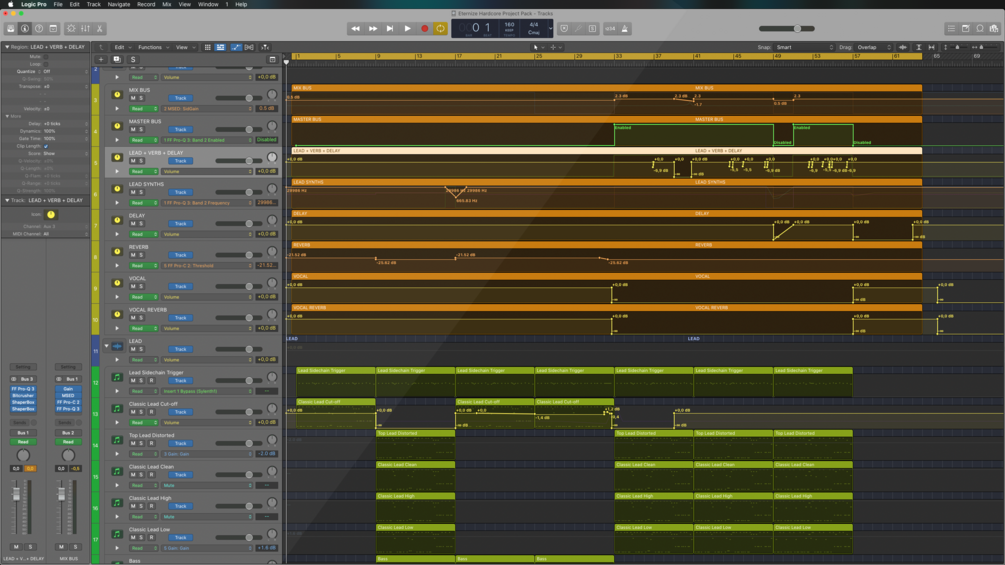
Task: Click the Track button on DELAY track
Action: pos(181,224)
